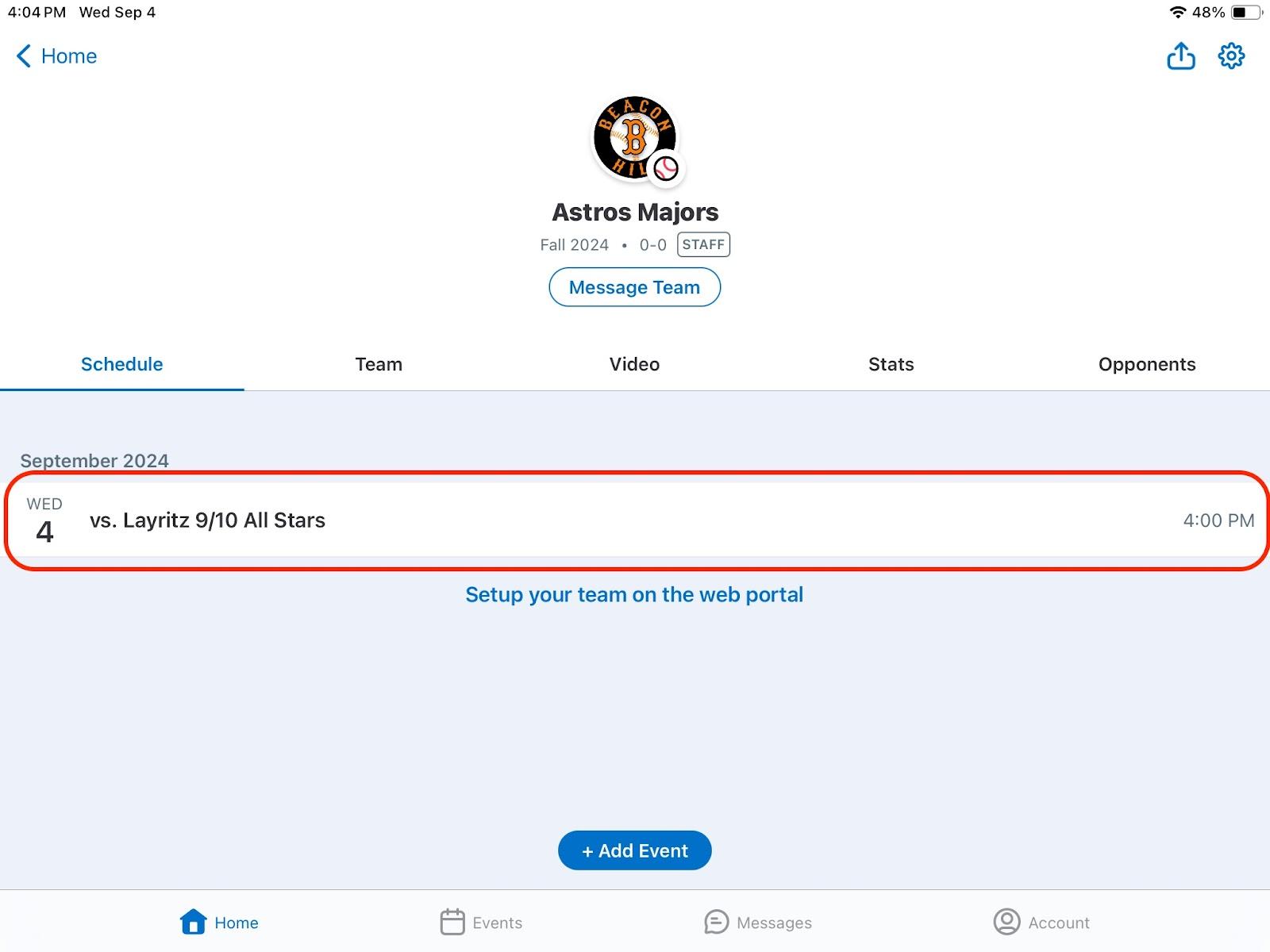Screen dimensions: 1270x952
Task: Open the Messages chat bubble icon
Action: click(716, 922)
